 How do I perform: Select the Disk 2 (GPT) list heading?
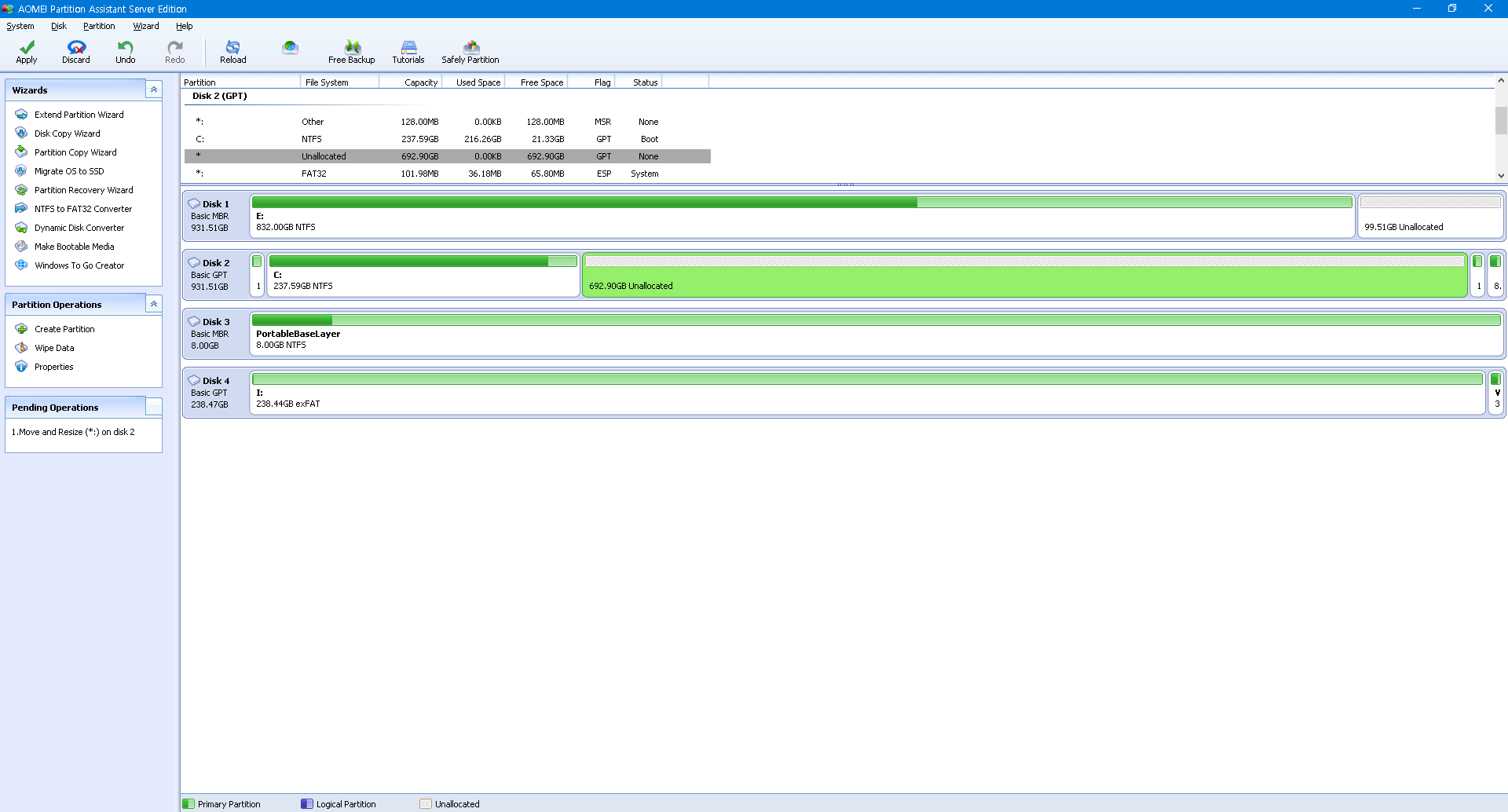click(x=220, y=96)
